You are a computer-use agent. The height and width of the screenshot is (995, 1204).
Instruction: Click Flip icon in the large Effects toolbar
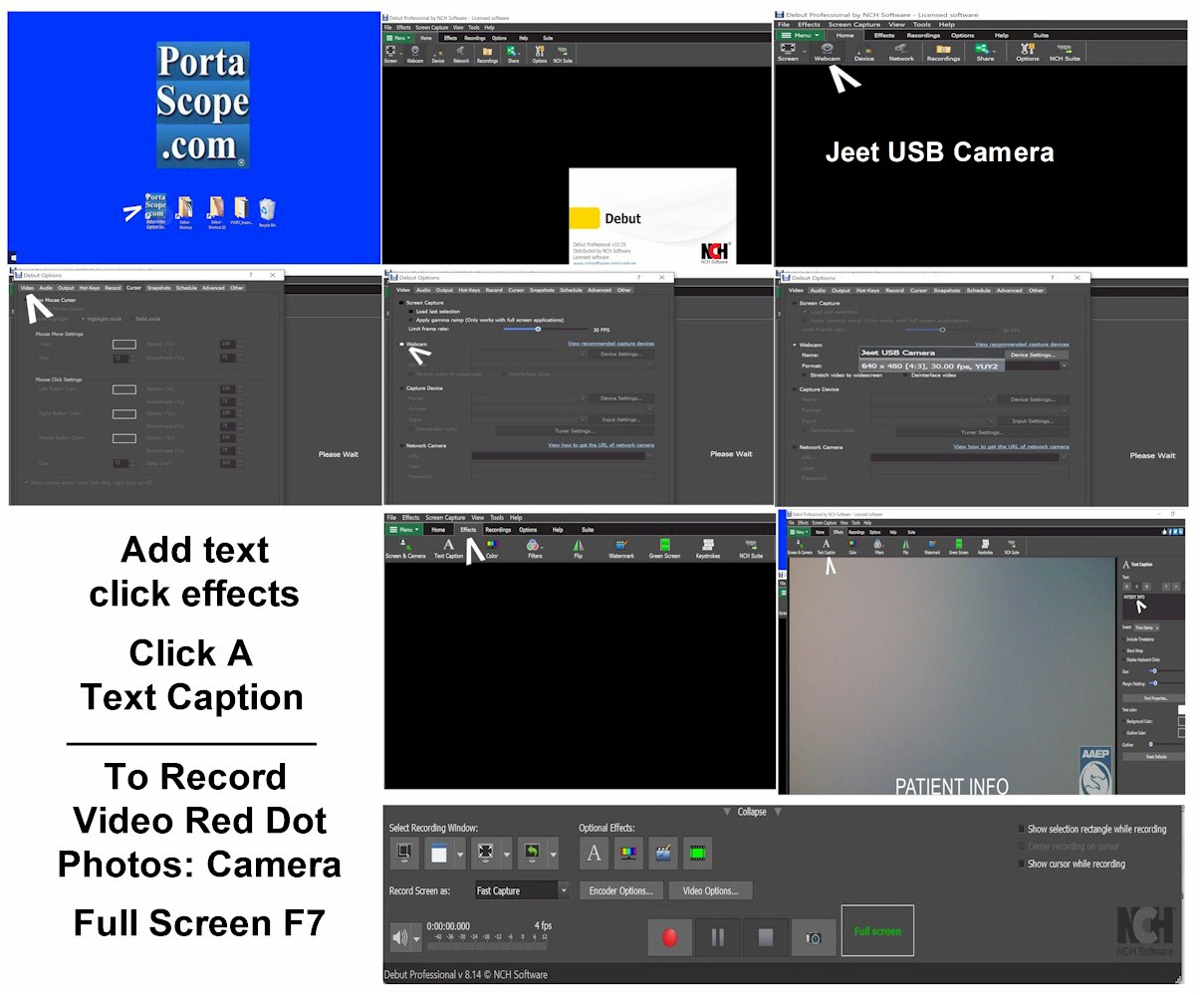[x=579, y=547]
